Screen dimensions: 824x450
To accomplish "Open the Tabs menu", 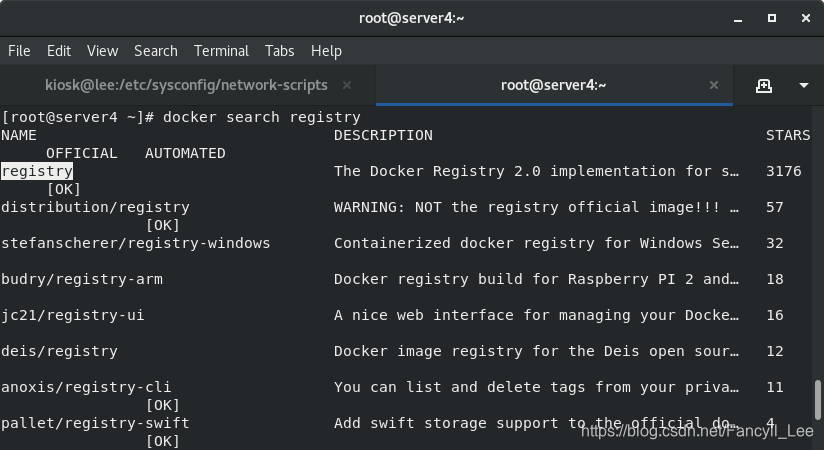I will pyautogui.click(x=280, y=51).
